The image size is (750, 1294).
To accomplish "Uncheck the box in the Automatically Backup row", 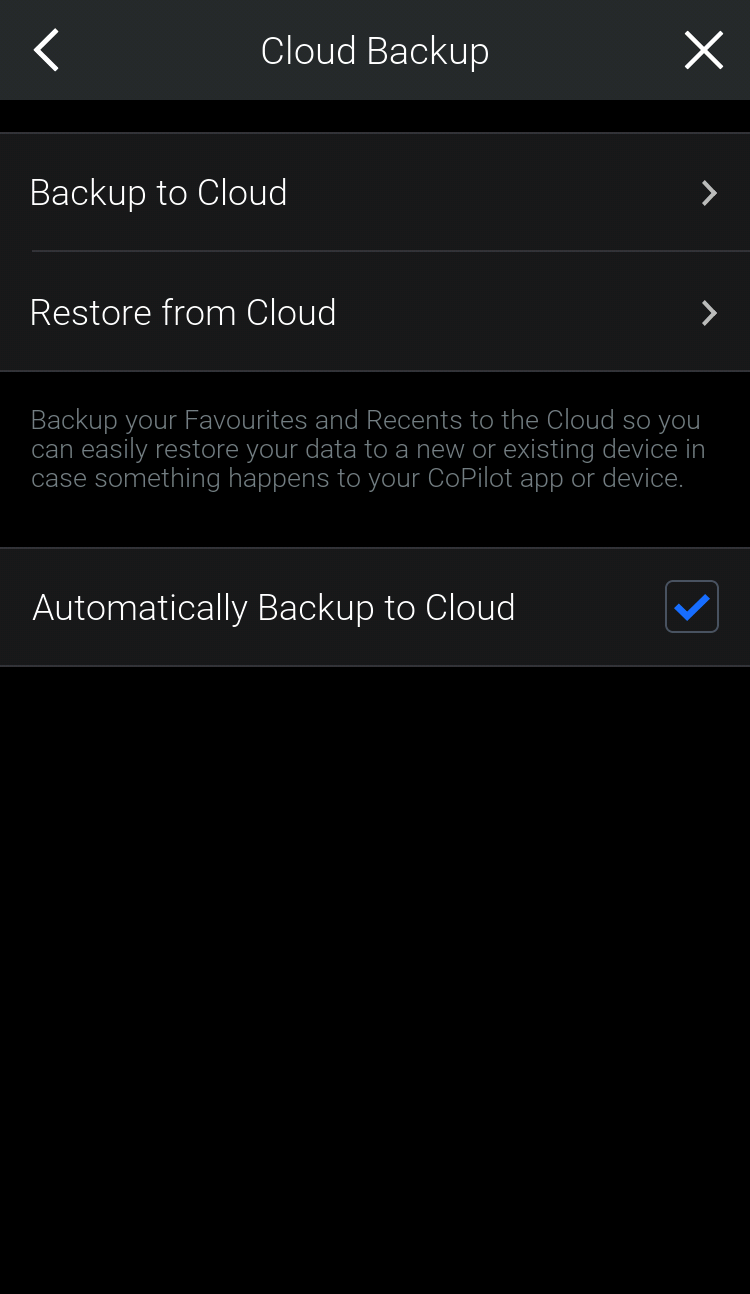I will [692, 607].
